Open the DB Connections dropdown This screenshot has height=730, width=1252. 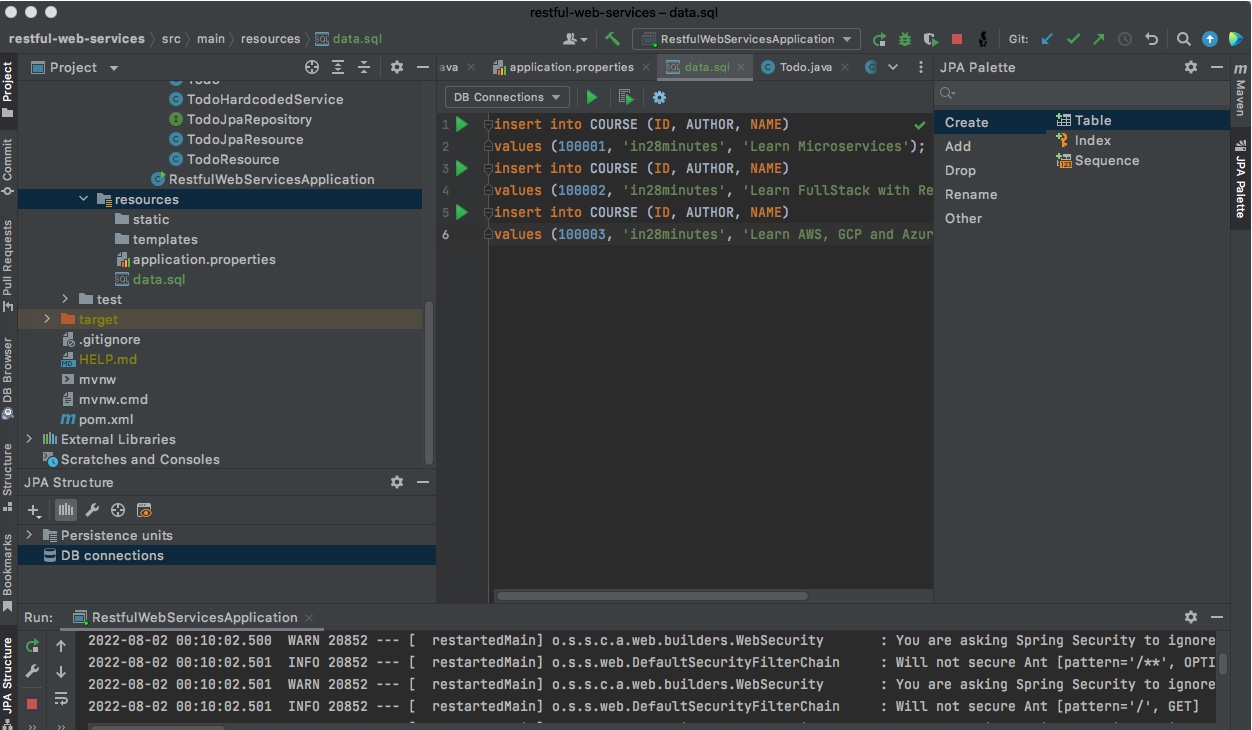507,97
